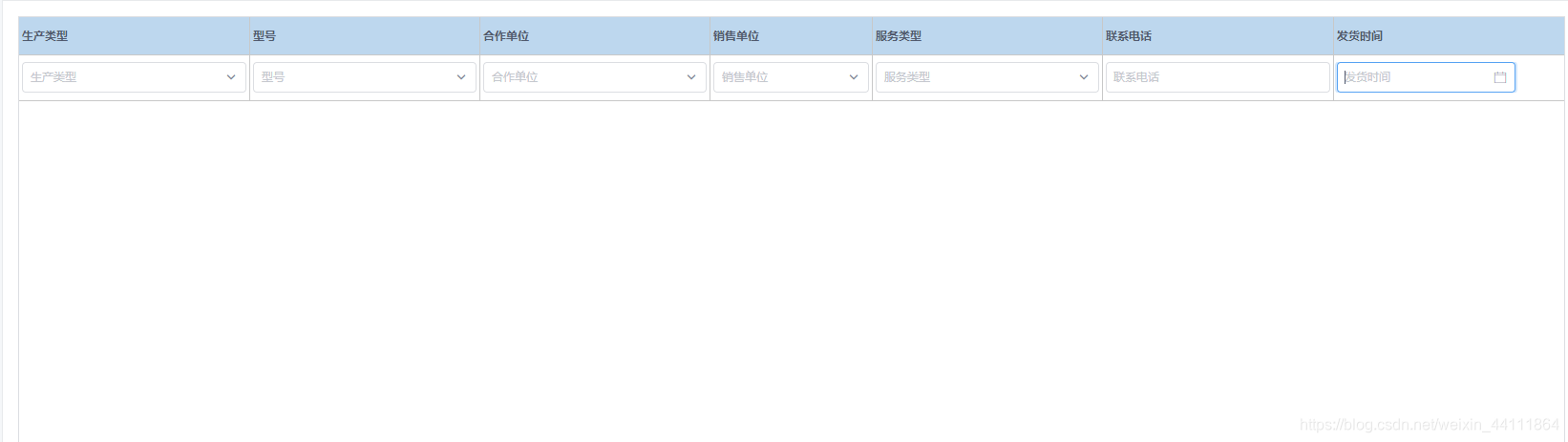Image resolution: width=1568 pixels, height=442 pixels.
Task: Click the calendar icon in 发货时间 field
Action: pyautogui.click(x=1500, y=77)
